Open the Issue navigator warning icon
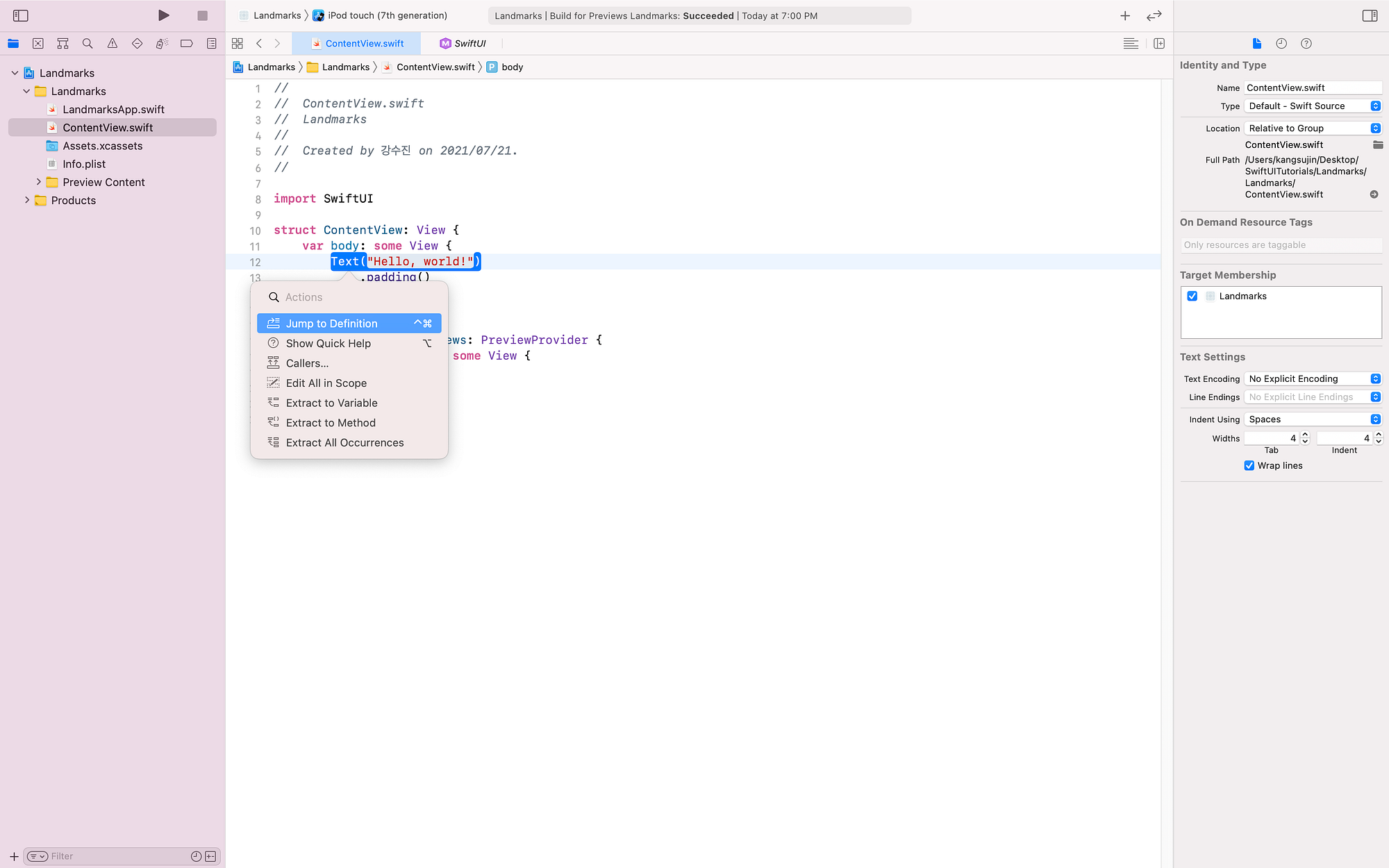 coord(113,43)
